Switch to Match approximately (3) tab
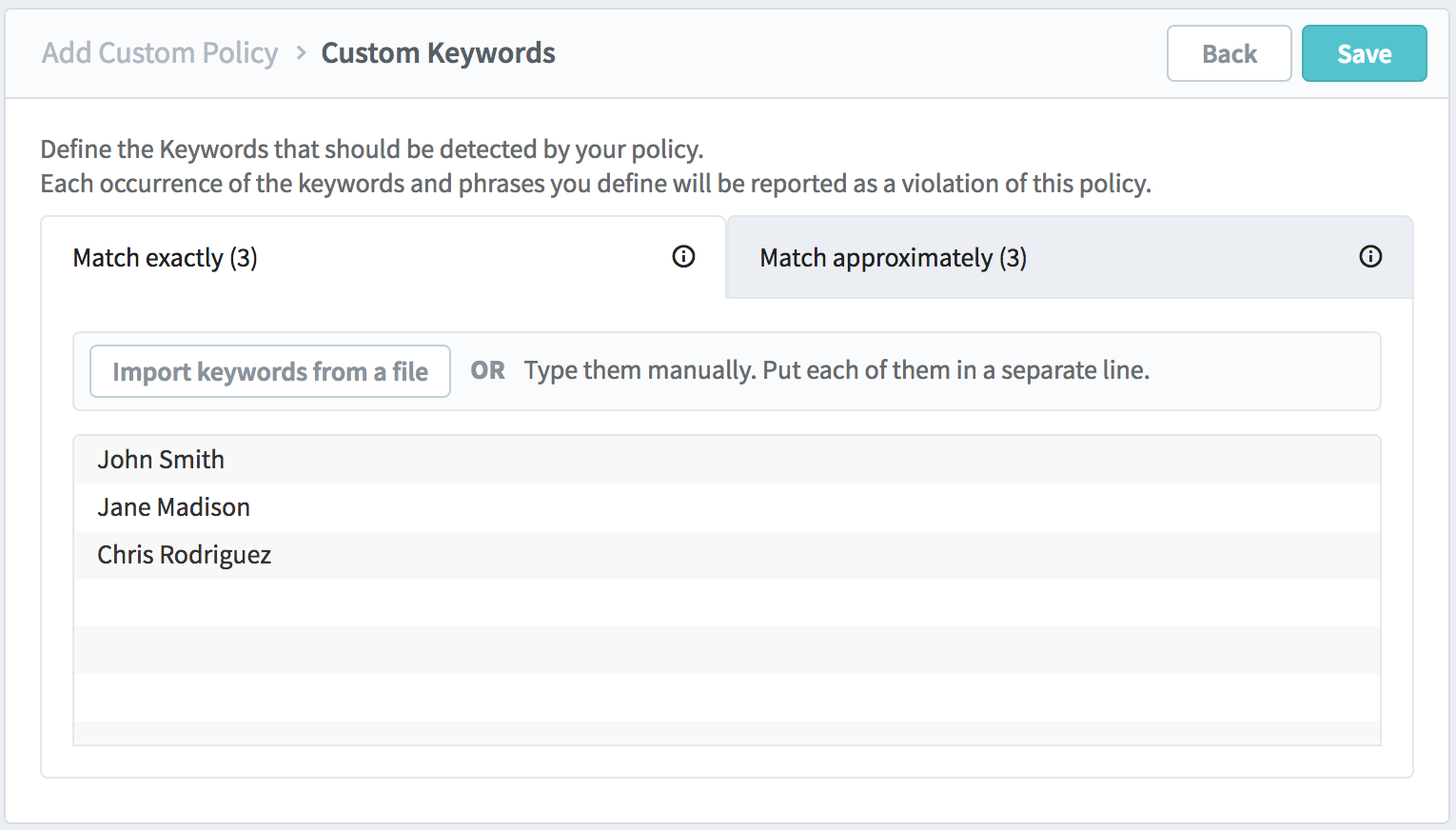The image size is (1456, 830). (x=1070, y=257)
